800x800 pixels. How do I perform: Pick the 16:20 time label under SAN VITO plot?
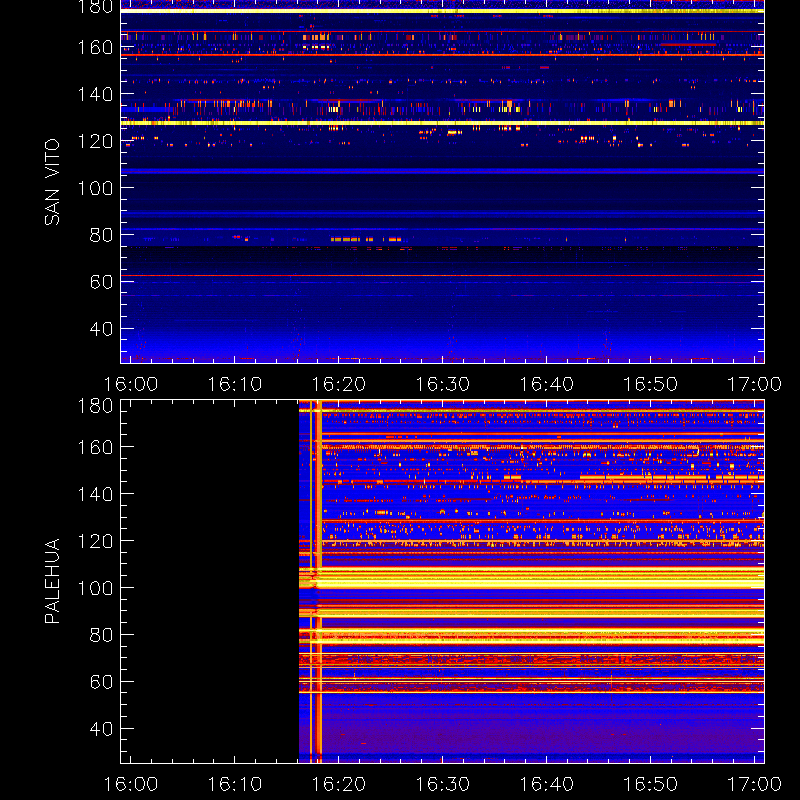click(339, 384)
